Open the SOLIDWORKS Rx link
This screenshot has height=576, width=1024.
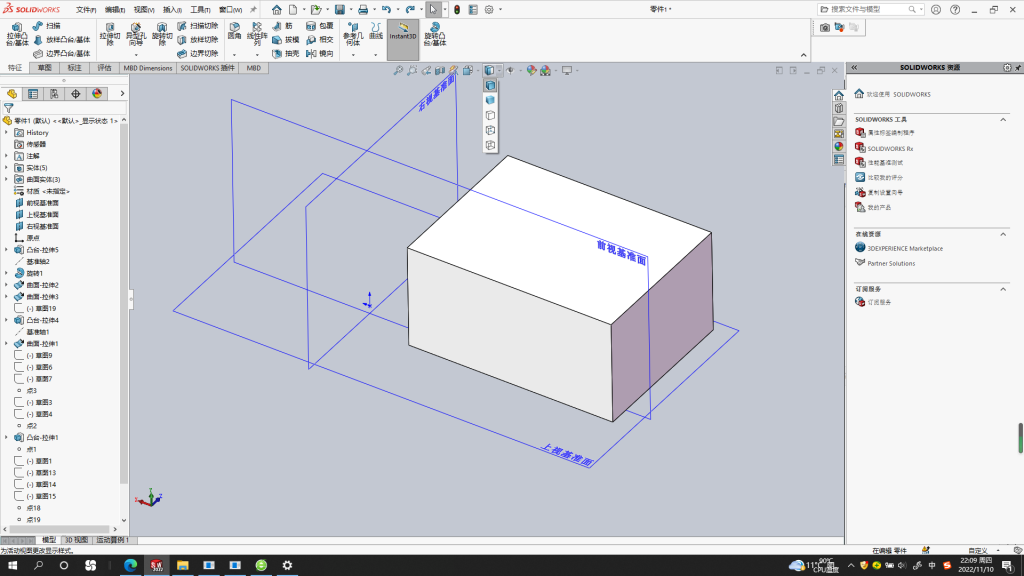[890, 149]
